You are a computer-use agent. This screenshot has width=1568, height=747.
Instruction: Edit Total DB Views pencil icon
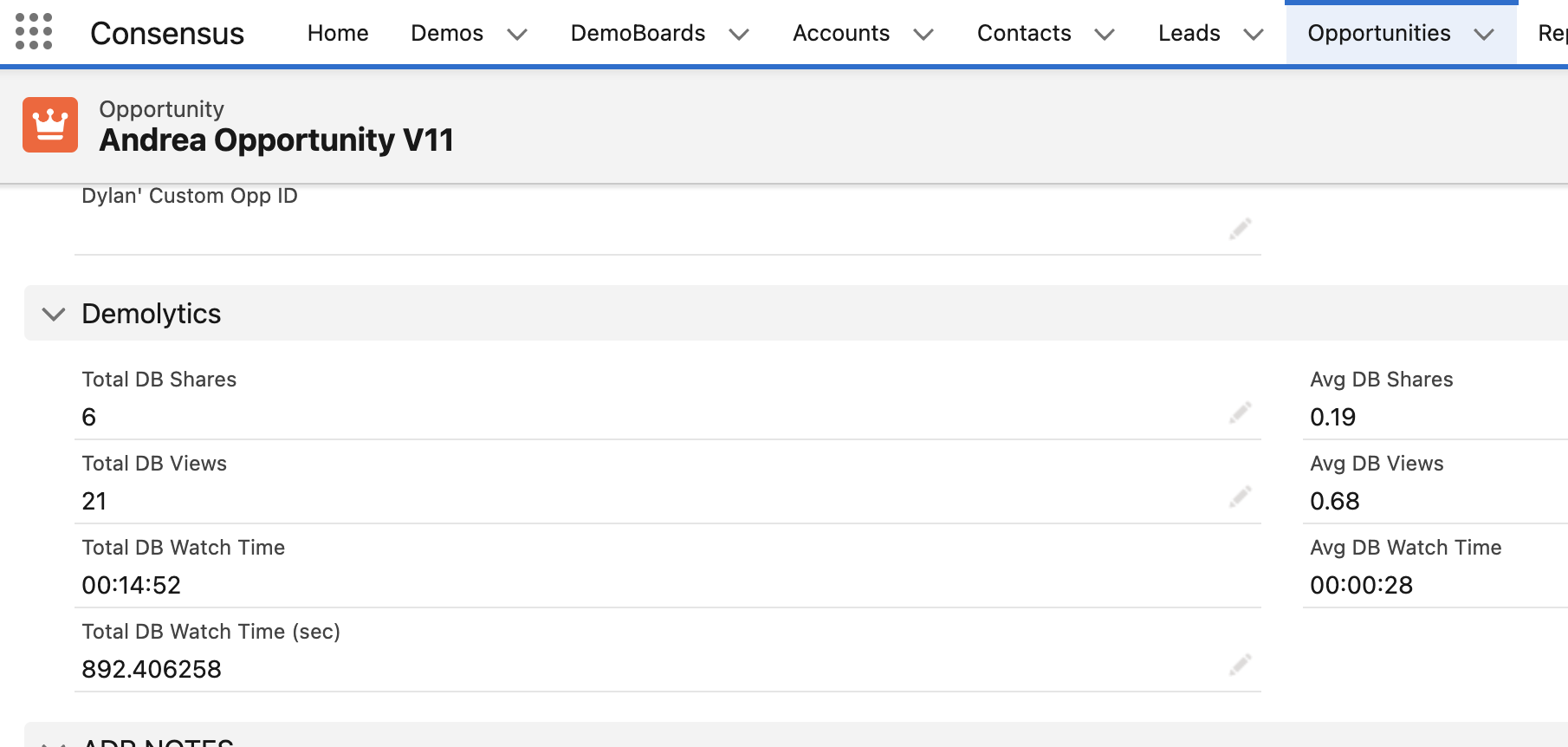1241,497
